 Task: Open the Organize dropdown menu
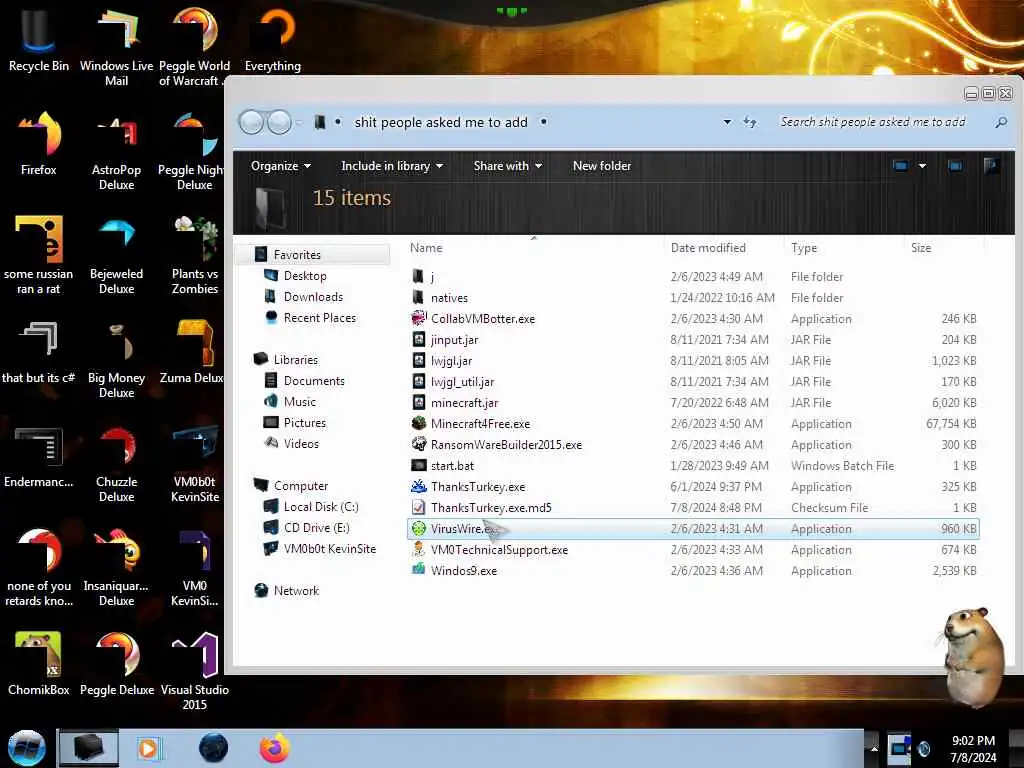281,166
